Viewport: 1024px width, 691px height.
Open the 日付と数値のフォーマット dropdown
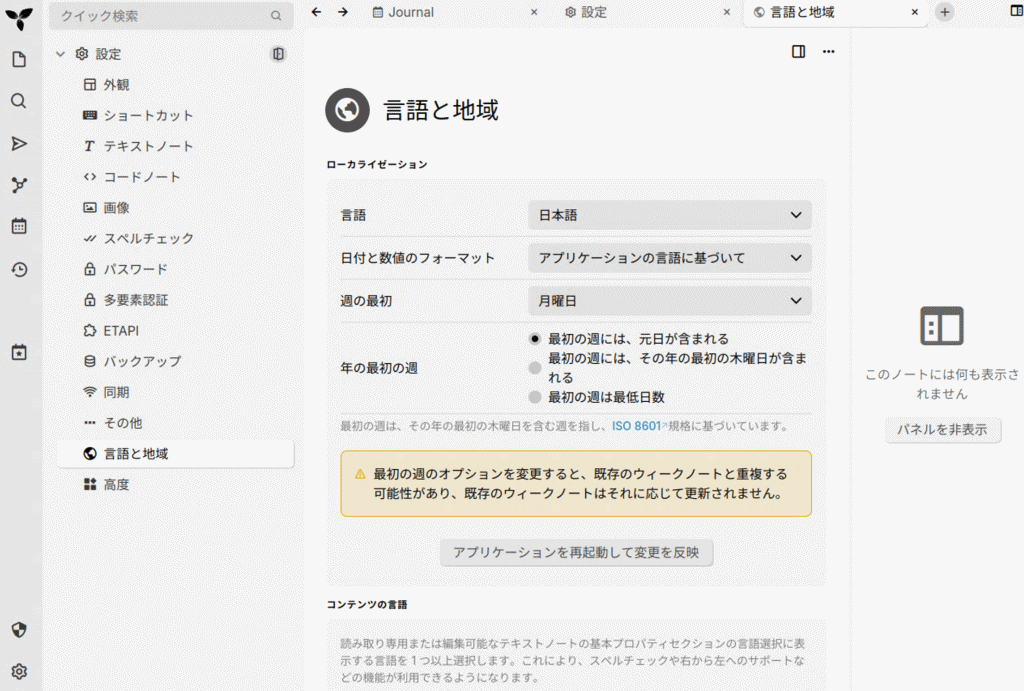pyautogui.click(x=669, y=258)
